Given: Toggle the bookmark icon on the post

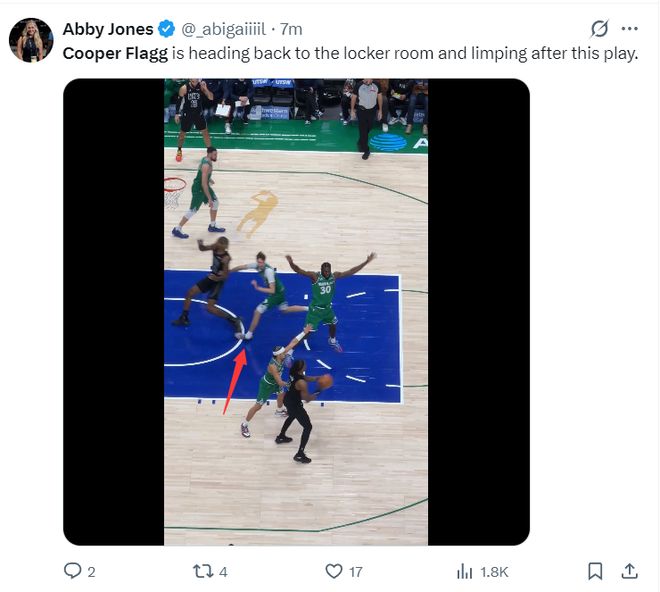Looking at the screenshot, I should (595, 571).
